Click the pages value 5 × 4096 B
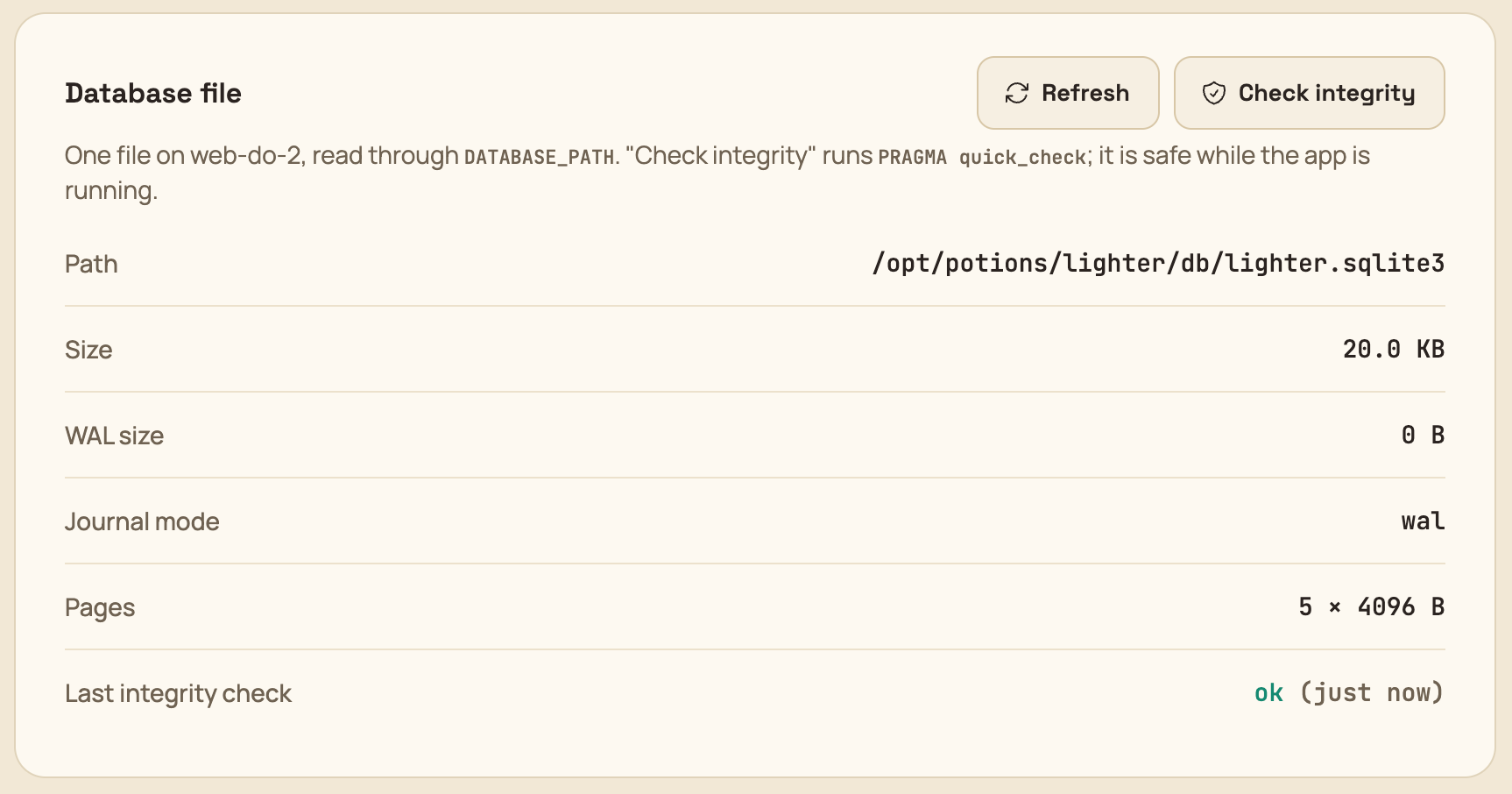1512x794 pixels. click(x=1372, y=608)
